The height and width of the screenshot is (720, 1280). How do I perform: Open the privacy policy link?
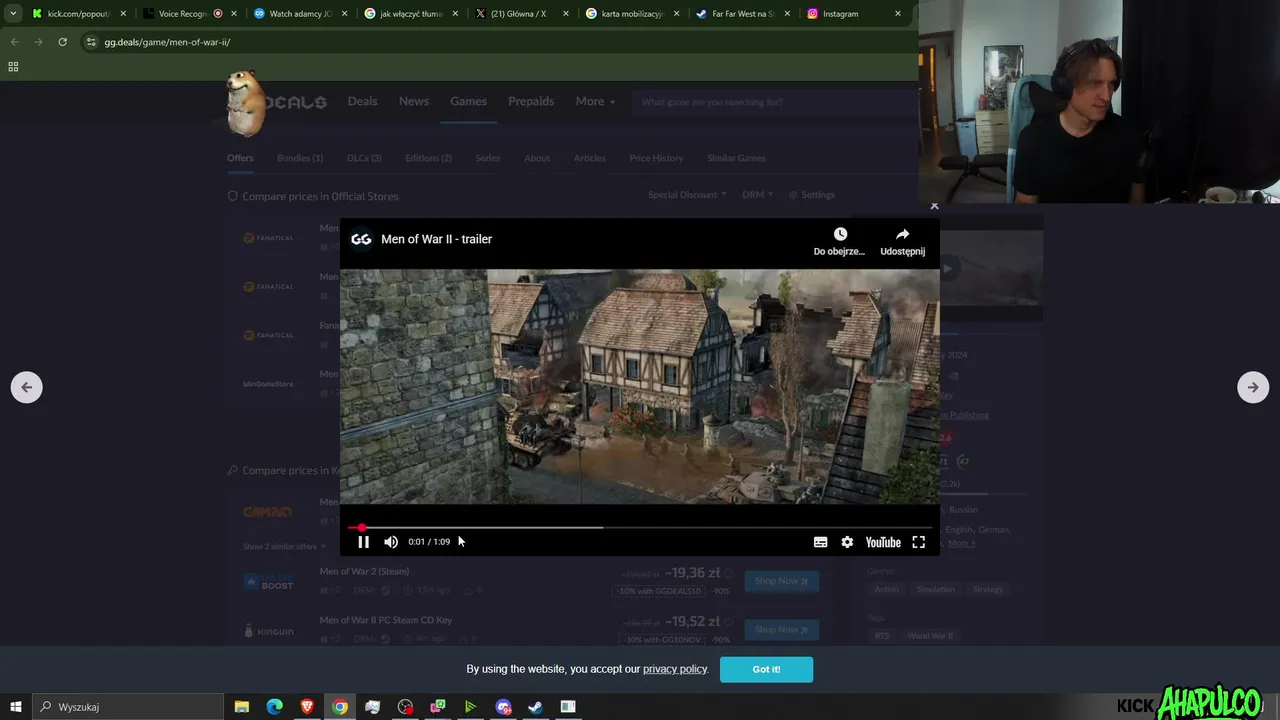(x=675, y=669)
